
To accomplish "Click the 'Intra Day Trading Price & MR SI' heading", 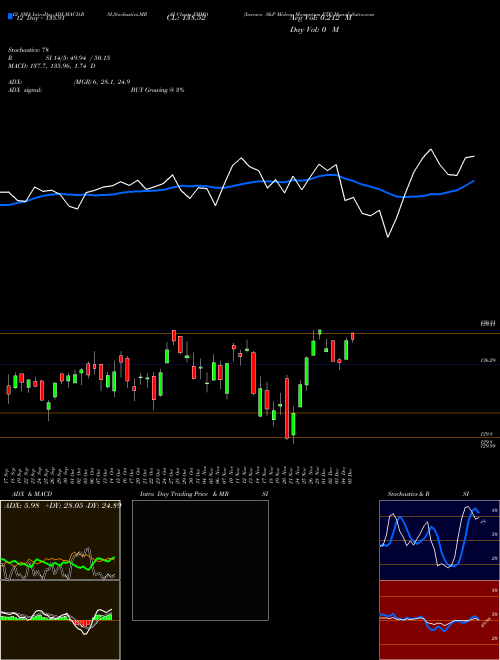I will pyautogui.click(x=204, y=494).
